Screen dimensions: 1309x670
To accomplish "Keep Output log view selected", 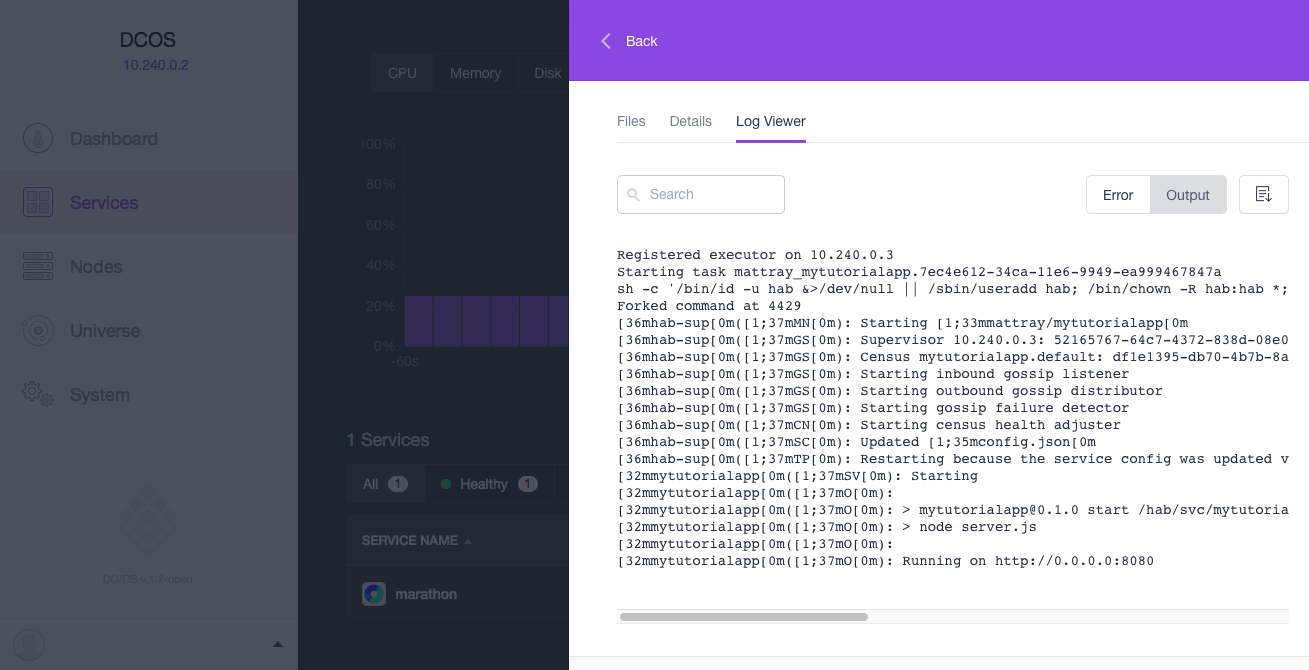I will tap(1188, 194).
